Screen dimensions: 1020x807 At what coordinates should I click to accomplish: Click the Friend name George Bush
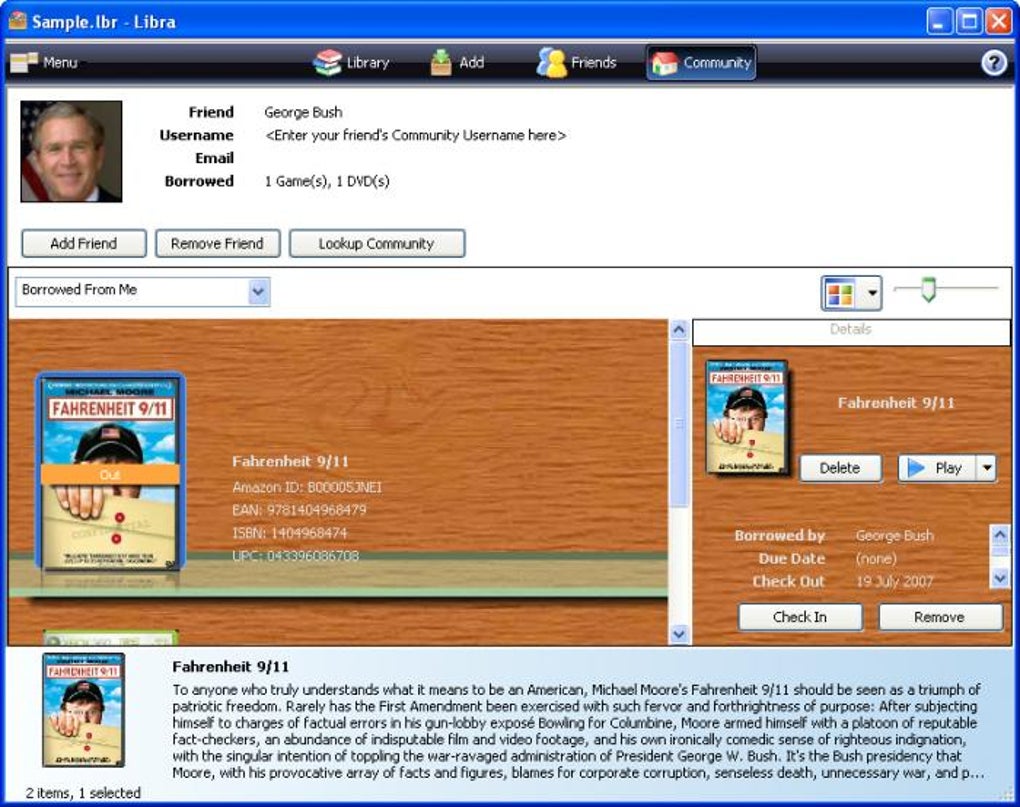coord(303,112)
